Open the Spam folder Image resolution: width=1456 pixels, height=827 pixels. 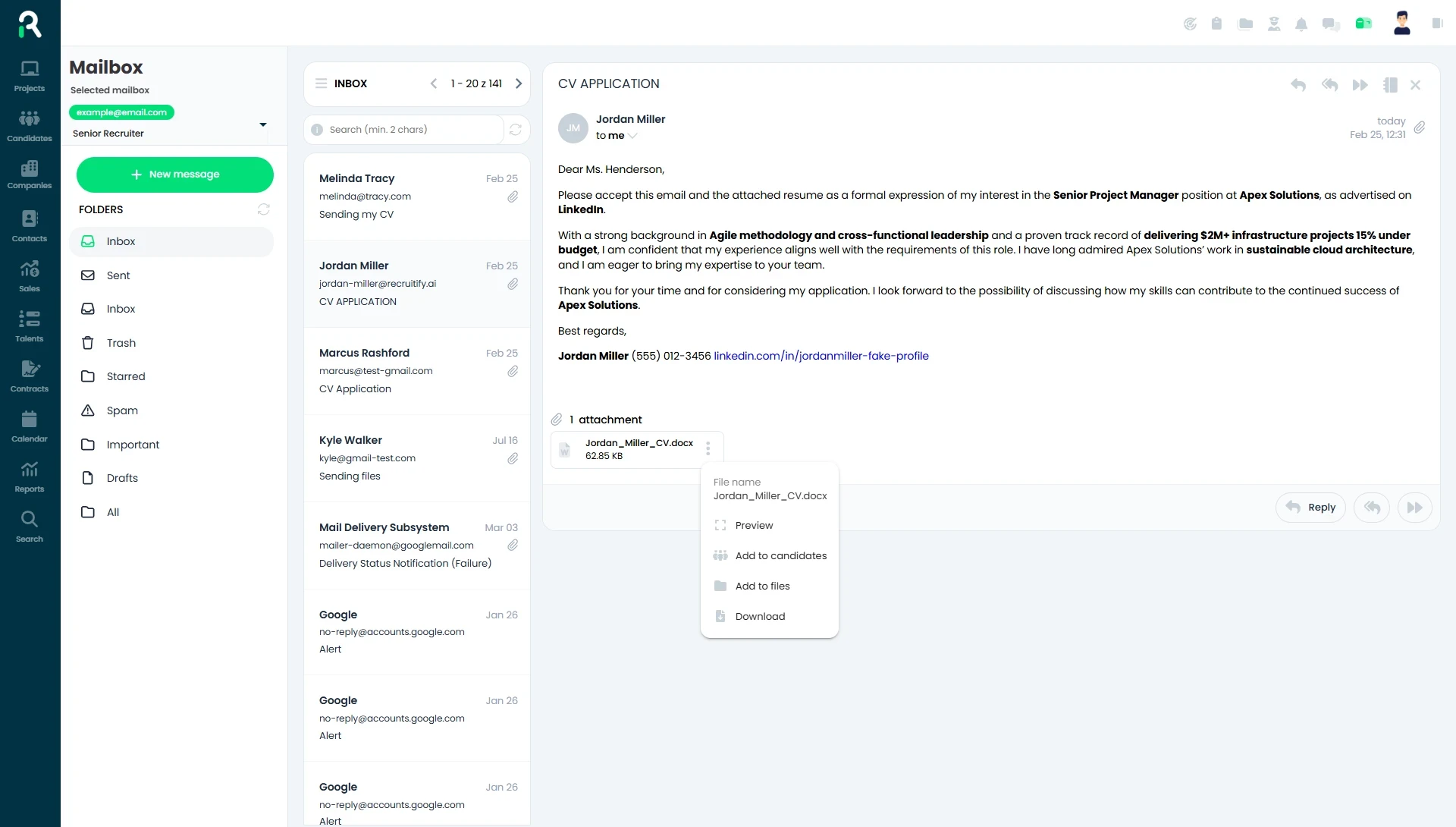click(x=122, y=410)
